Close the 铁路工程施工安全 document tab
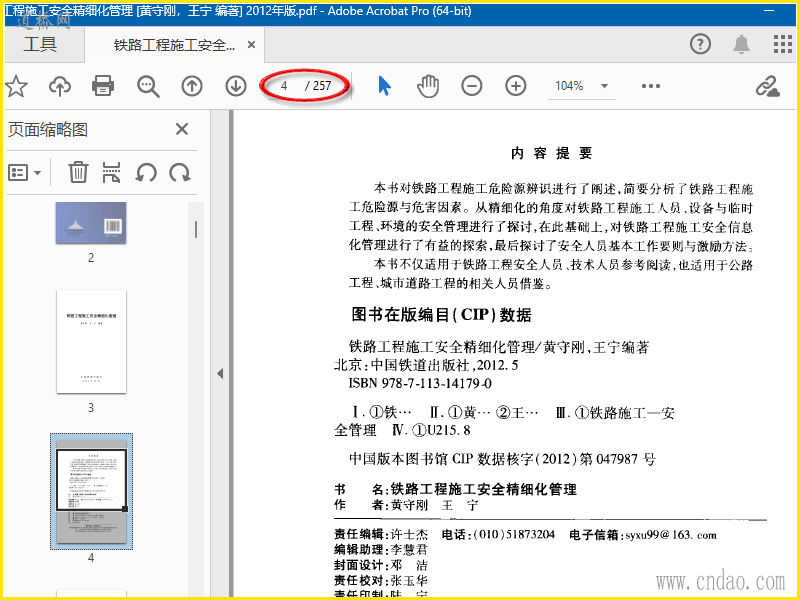800x600 pixels. 251,45
